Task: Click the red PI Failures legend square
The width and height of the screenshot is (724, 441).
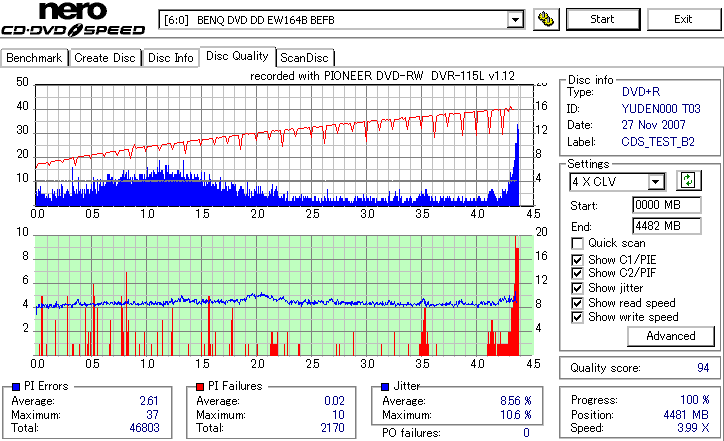Action: pos(200,387)
